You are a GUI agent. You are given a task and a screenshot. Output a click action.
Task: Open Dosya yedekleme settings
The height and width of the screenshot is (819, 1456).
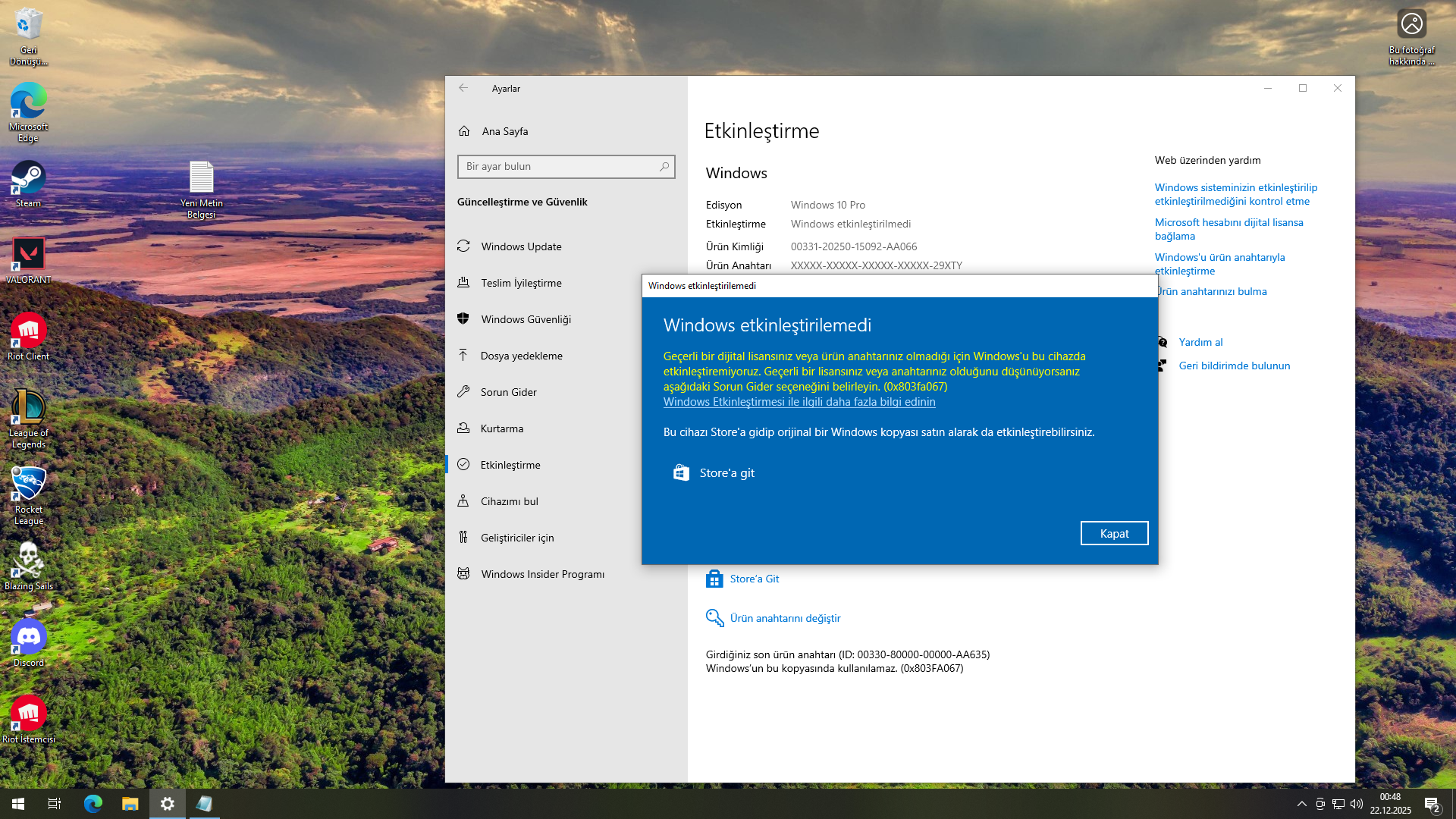(522, 356)
